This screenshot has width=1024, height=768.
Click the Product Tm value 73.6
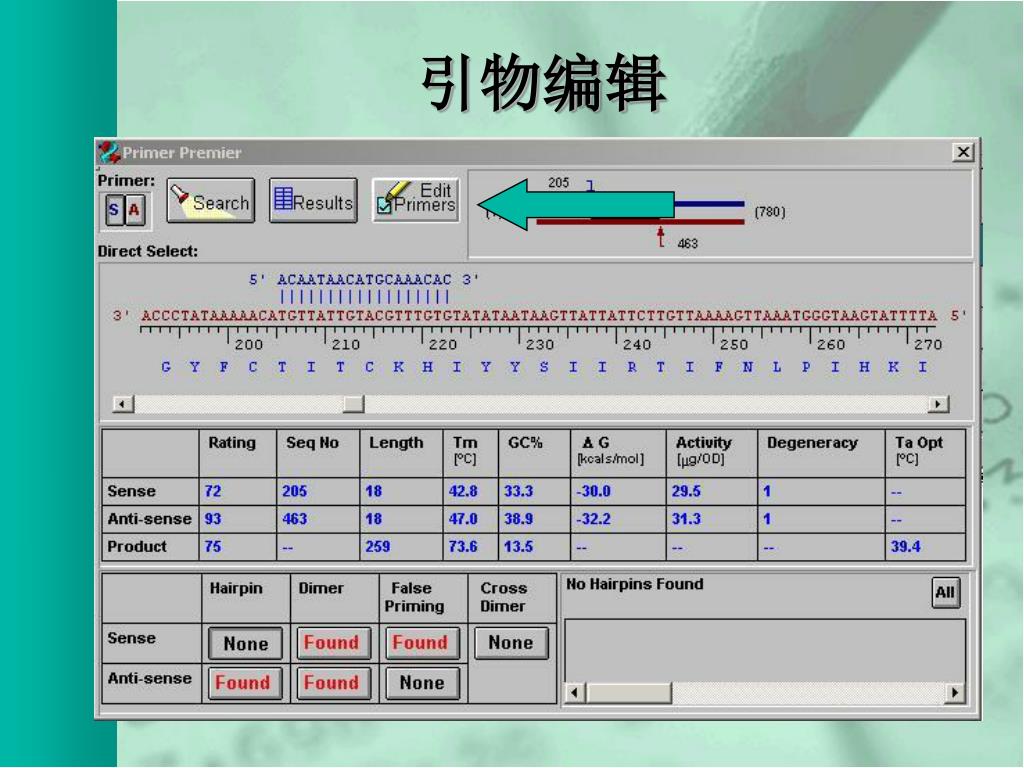coord(463,547)
